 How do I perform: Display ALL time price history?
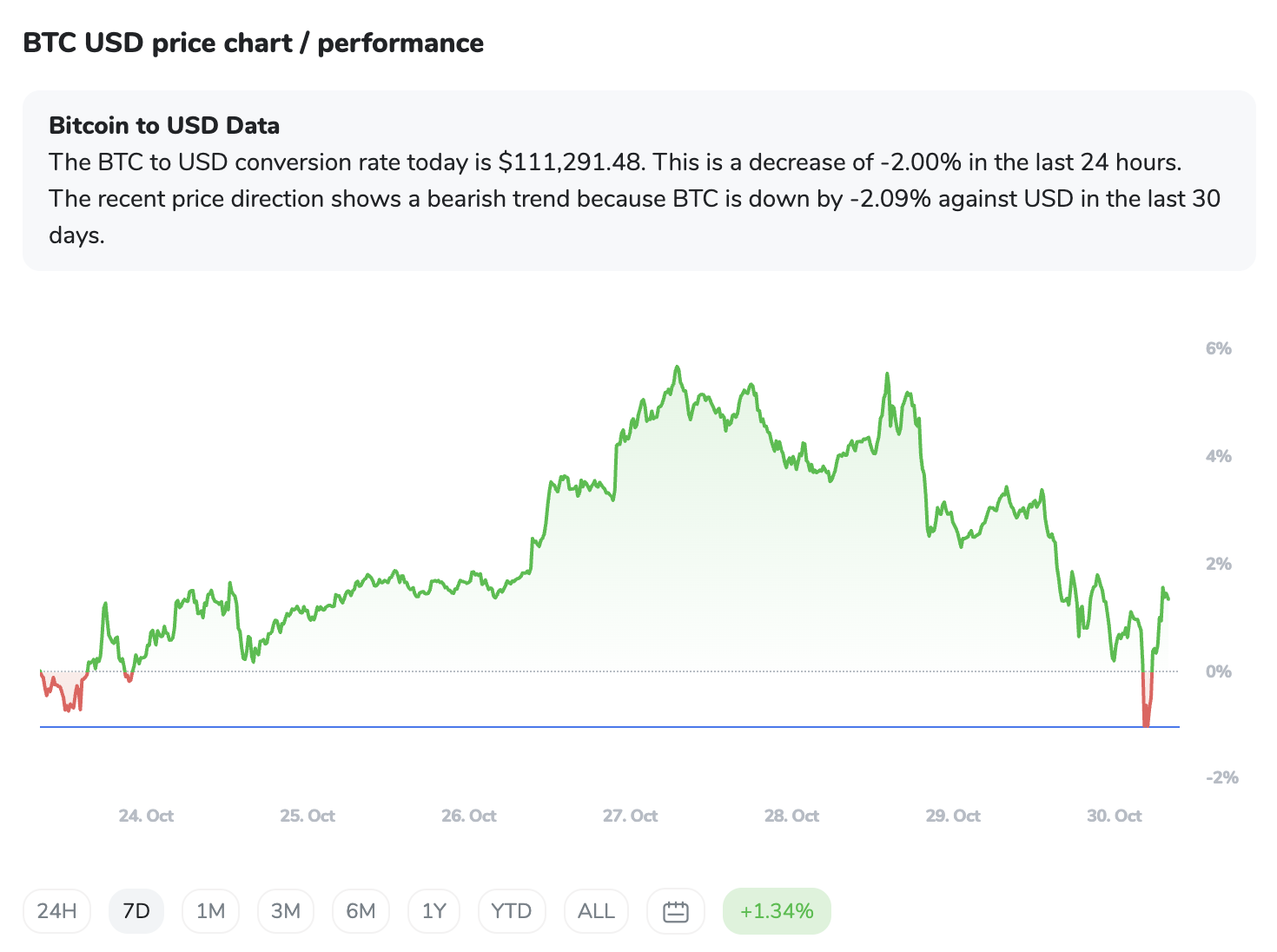tap(596, 911)
